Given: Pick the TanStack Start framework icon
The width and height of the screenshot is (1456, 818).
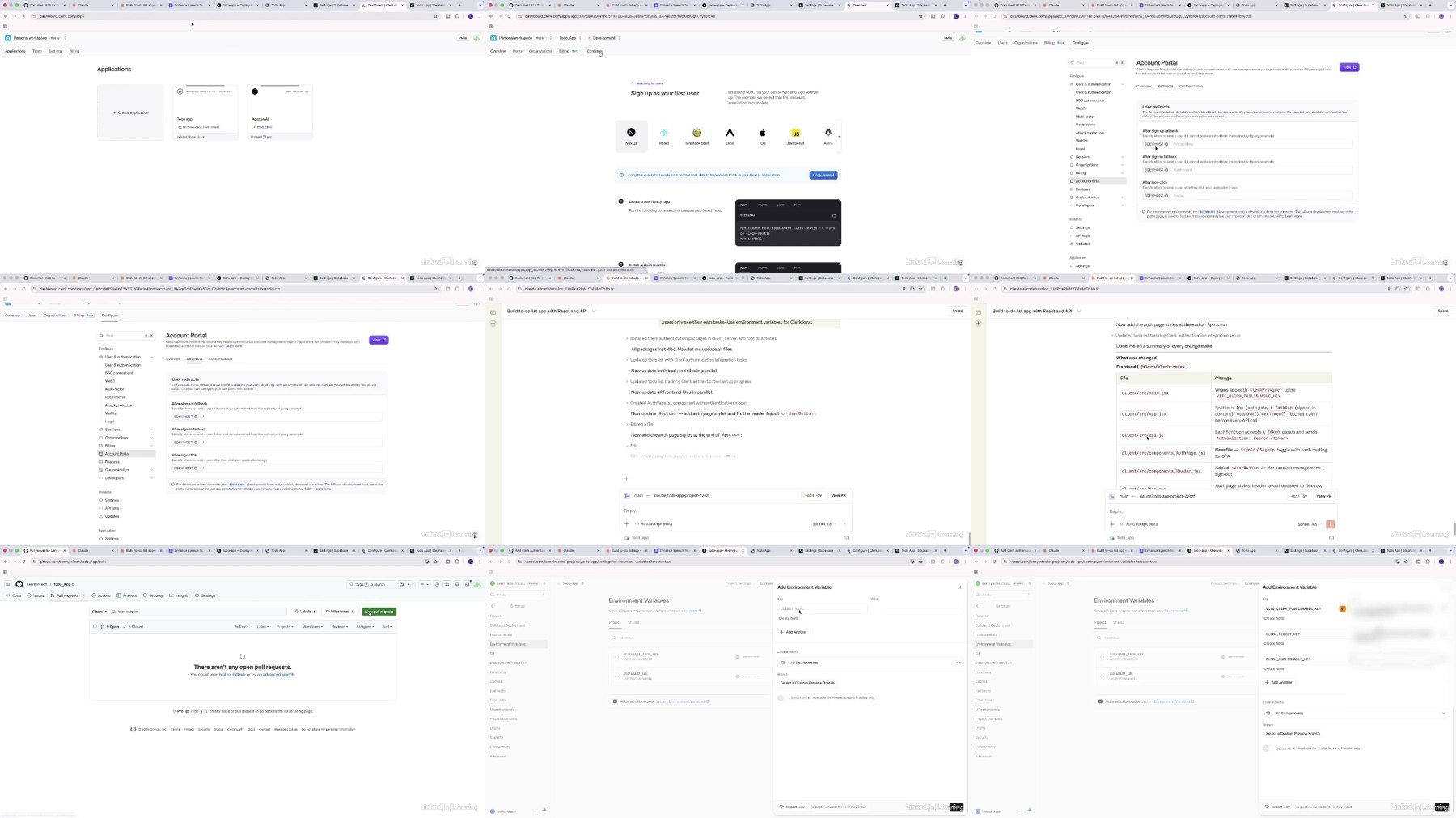Looking at the screenshot, I should click(x=696, y=133).
